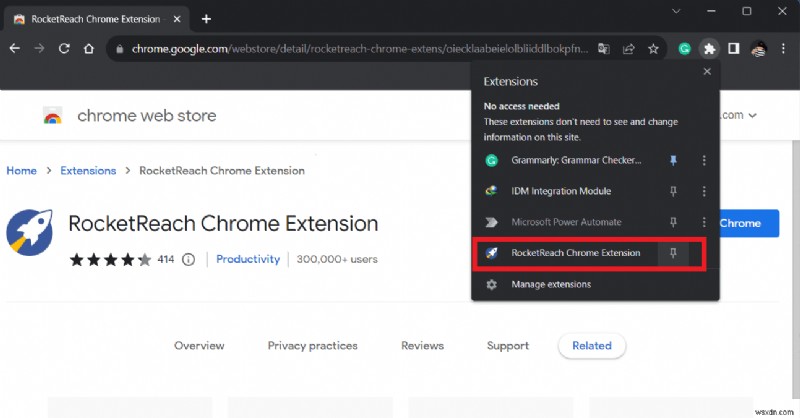The image size is (800, 418).
Task: Click the Extensions puzzle piece icon
Action: click(x=709, y=48)
